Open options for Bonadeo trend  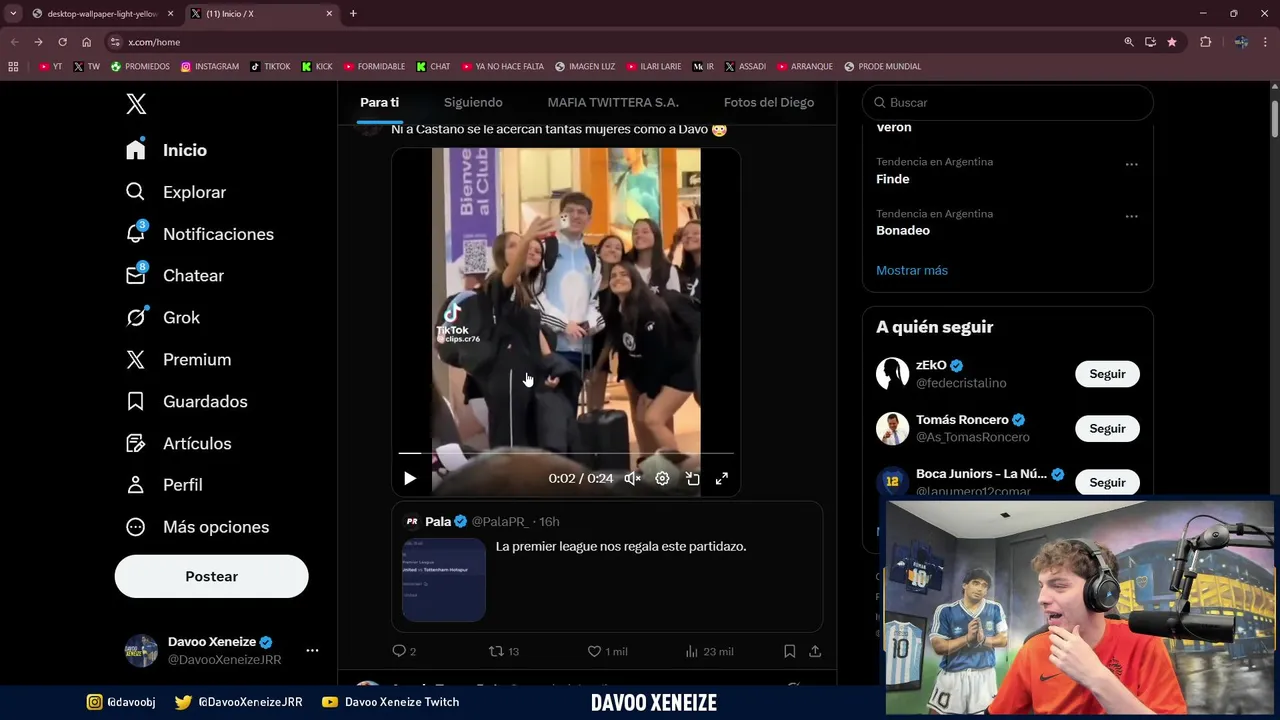click(x=1131, y=216)
